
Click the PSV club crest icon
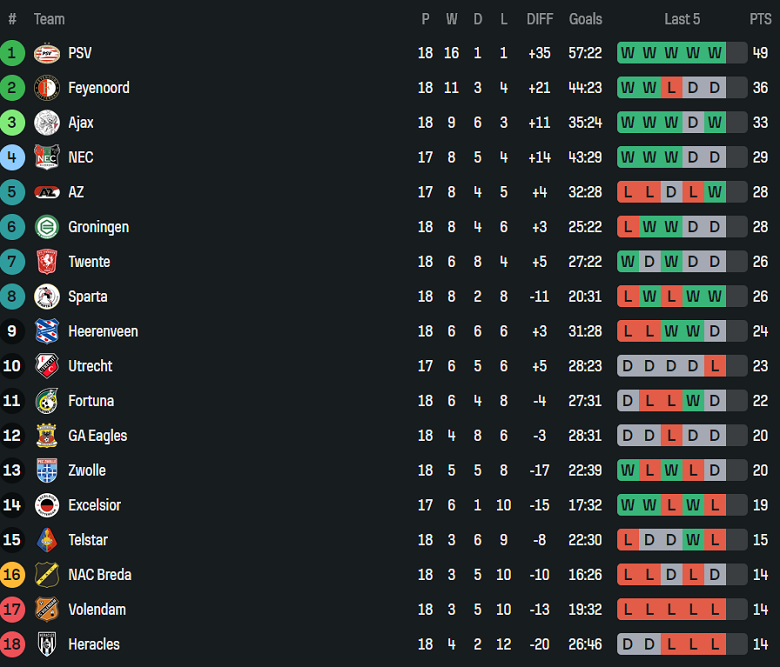pyautogui.click(x=47, y=53)
